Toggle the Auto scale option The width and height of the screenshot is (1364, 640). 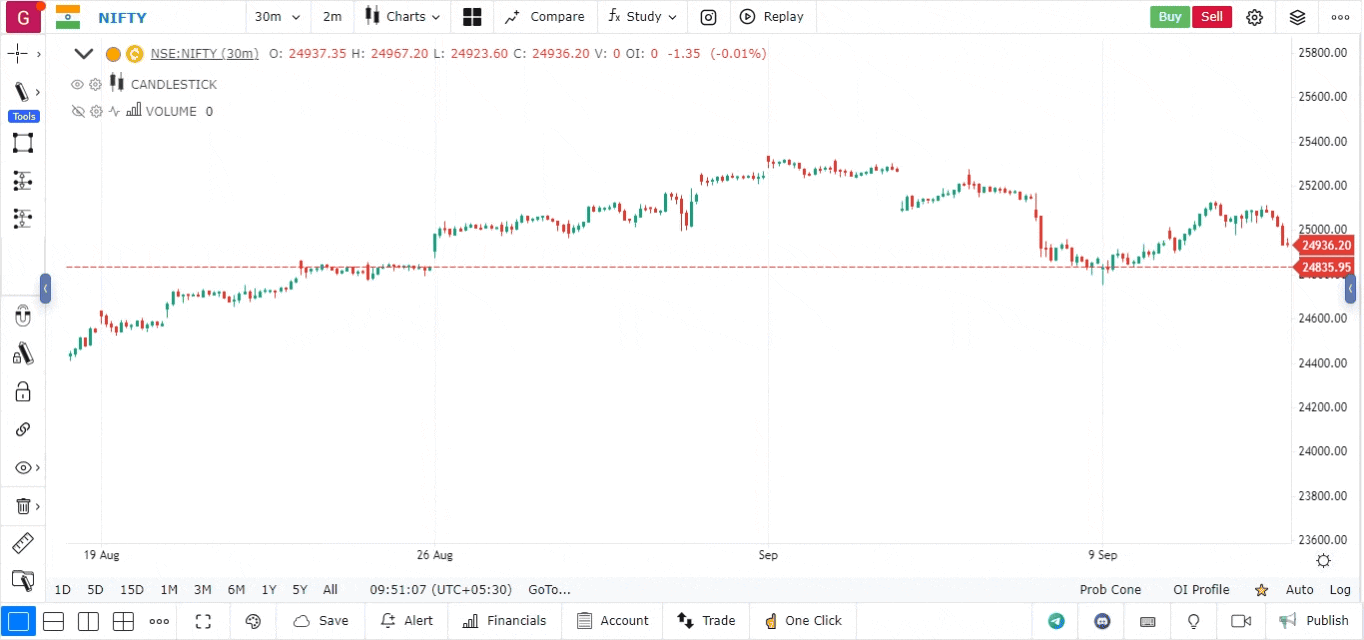pyautogui.click(x=1299, y=590)
